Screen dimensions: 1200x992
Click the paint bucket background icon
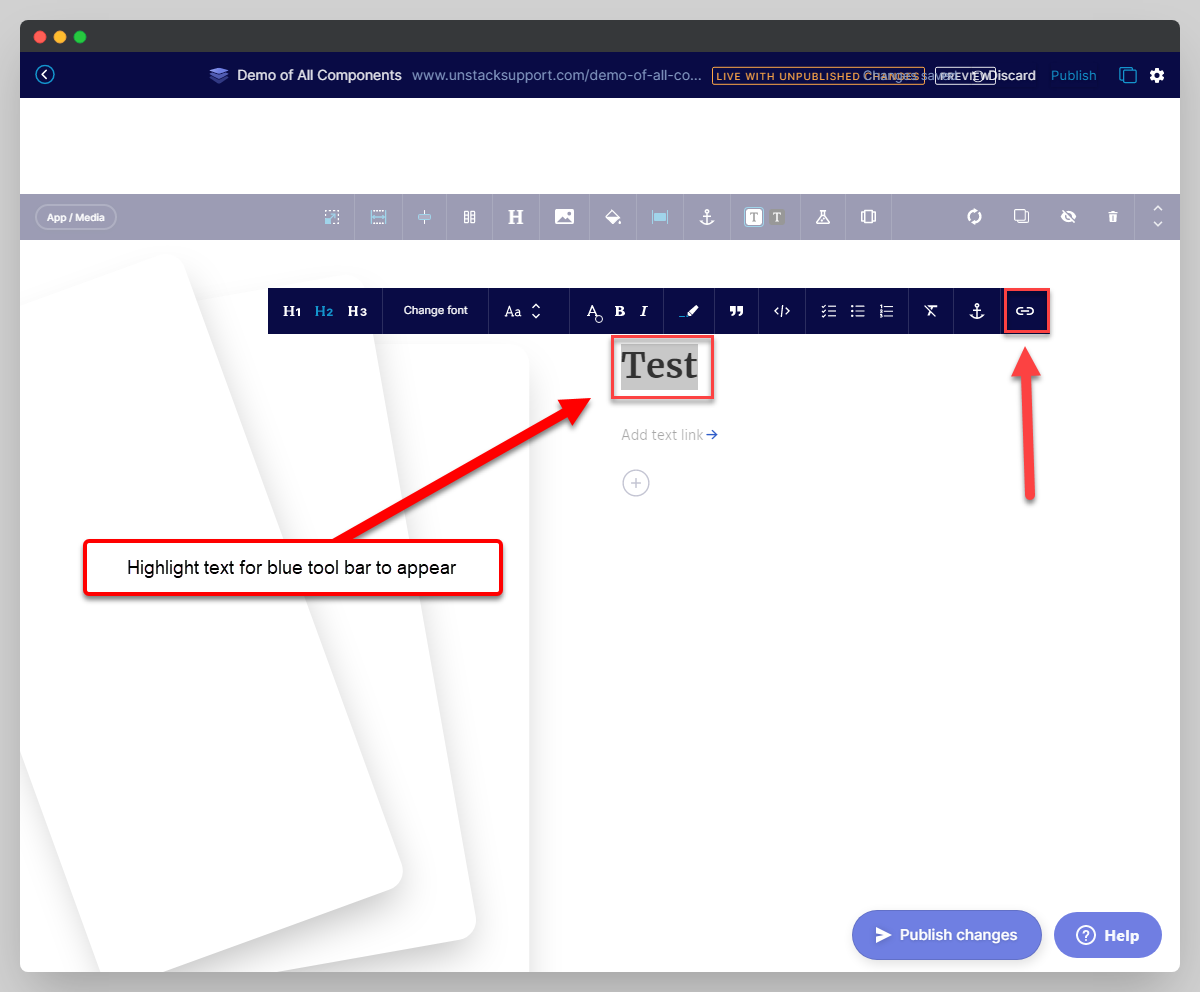pos(613,217)
